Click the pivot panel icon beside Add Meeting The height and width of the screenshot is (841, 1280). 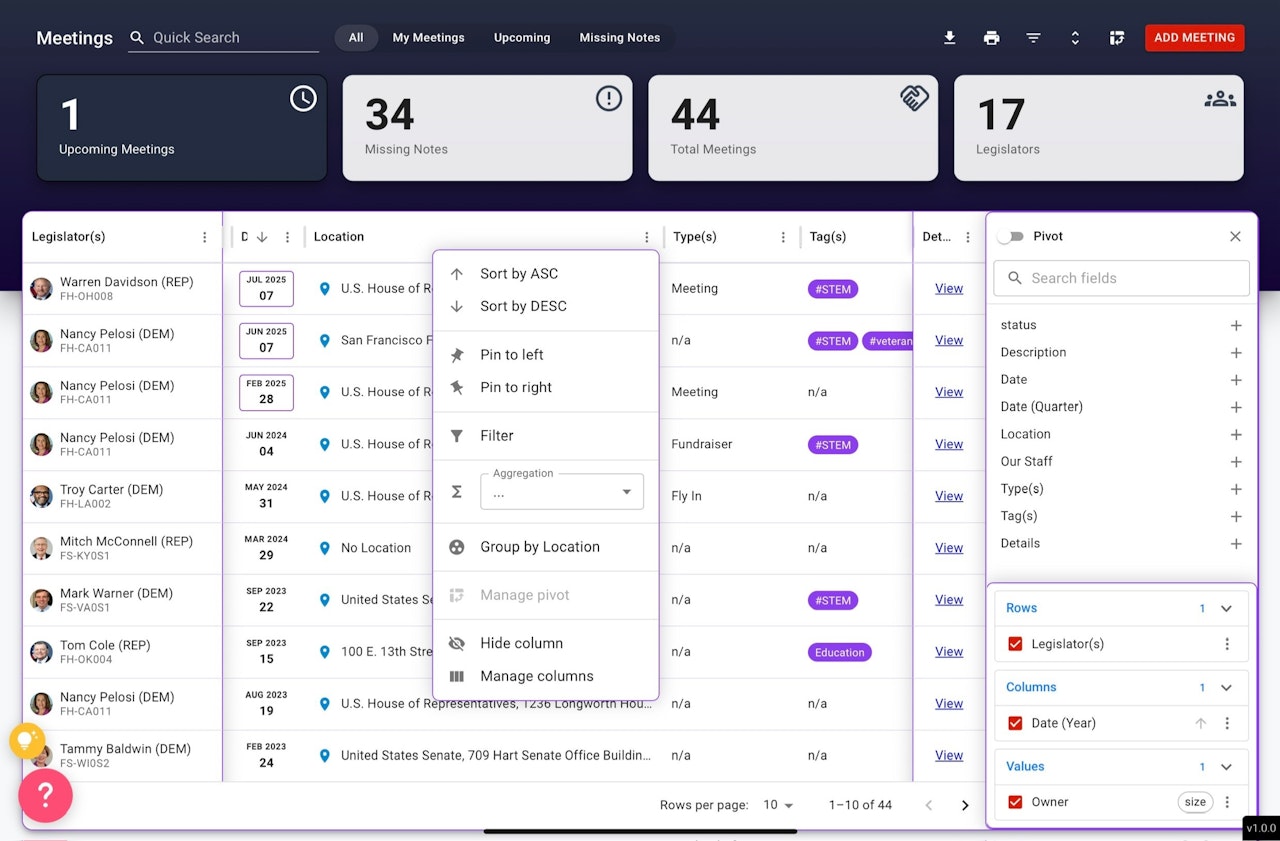tap(1117, 38)
